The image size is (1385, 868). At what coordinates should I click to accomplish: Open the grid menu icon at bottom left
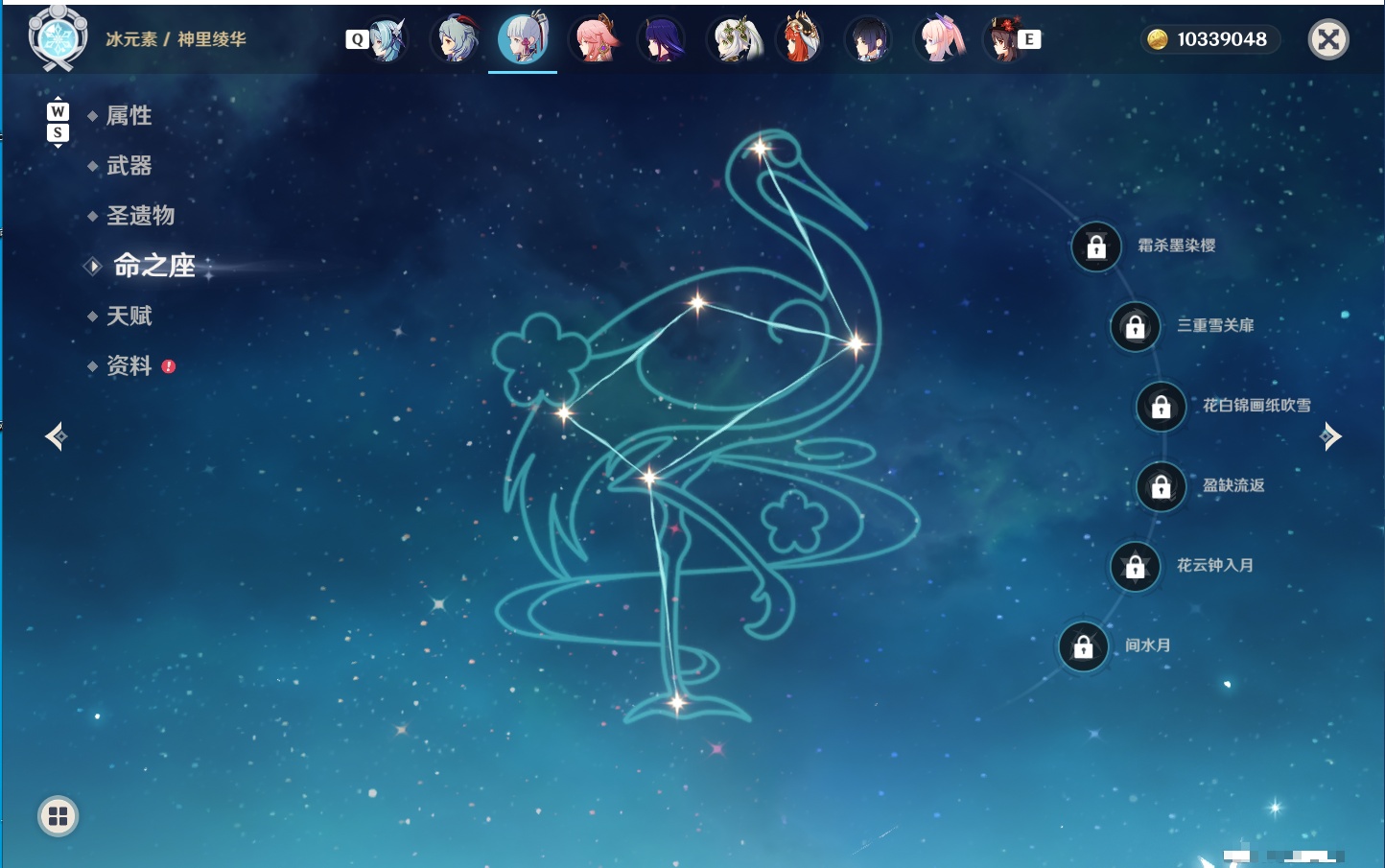[58, 816]
